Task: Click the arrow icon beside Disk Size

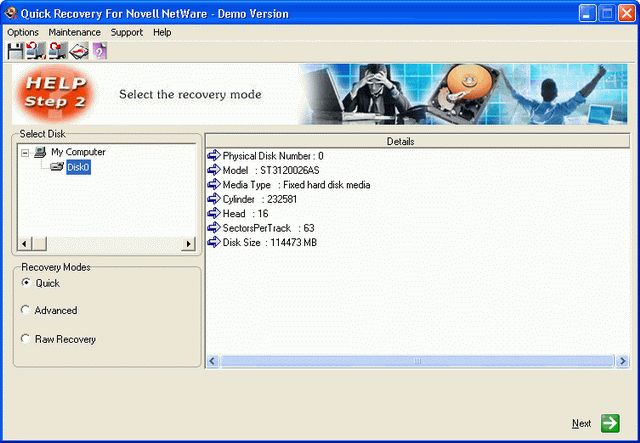Action: [213, 242]
